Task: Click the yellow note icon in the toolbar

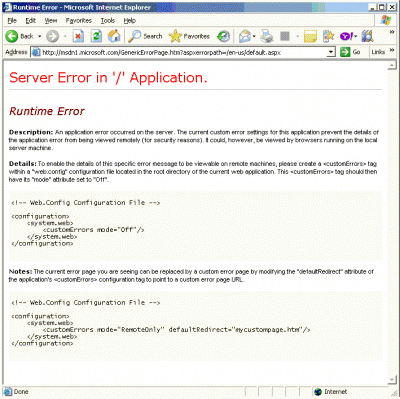Action: point(310,36)
